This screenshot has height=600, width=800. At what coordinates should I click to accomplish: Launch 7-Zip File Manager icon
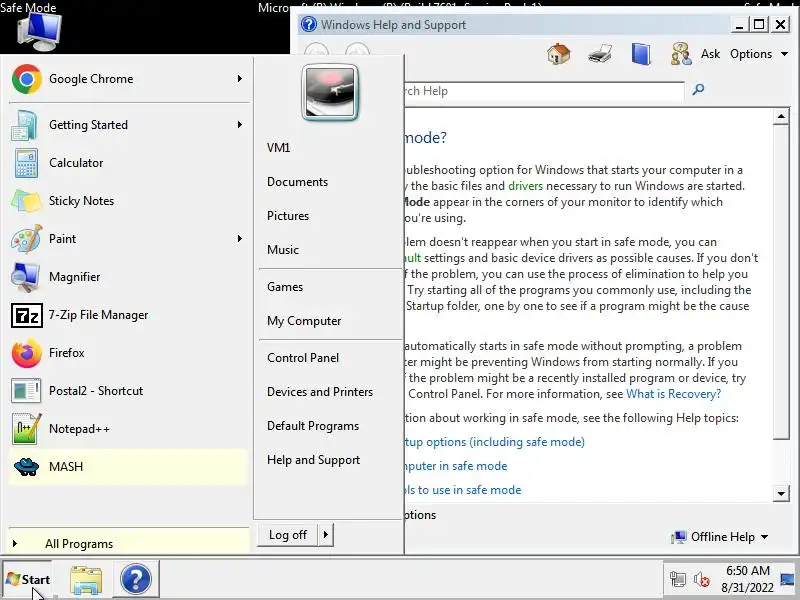(x=27, y=315)
